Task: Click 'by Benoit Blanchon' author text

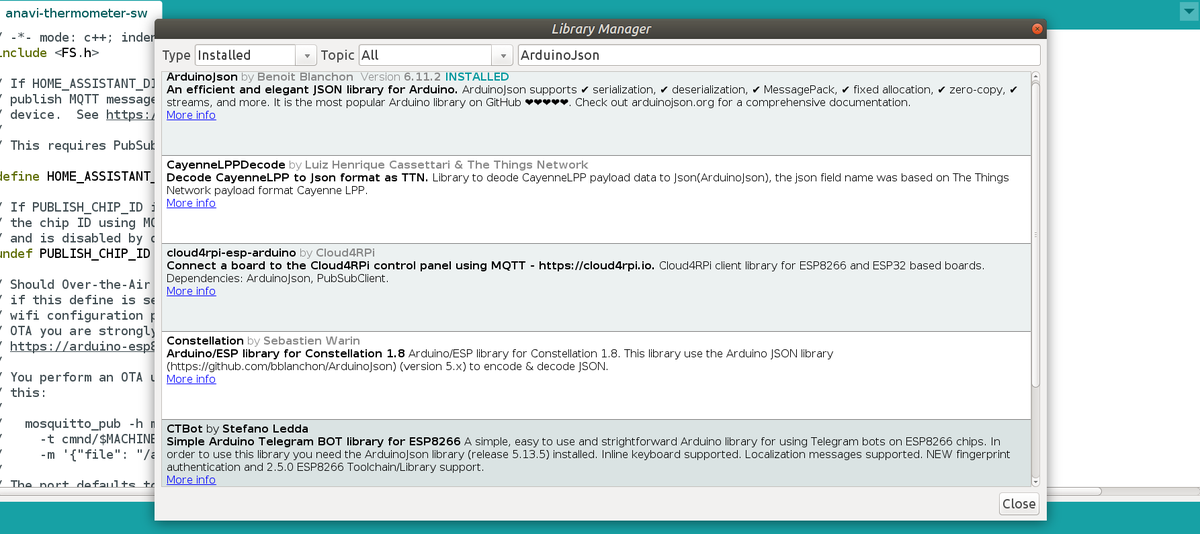Action: point(299,77)
